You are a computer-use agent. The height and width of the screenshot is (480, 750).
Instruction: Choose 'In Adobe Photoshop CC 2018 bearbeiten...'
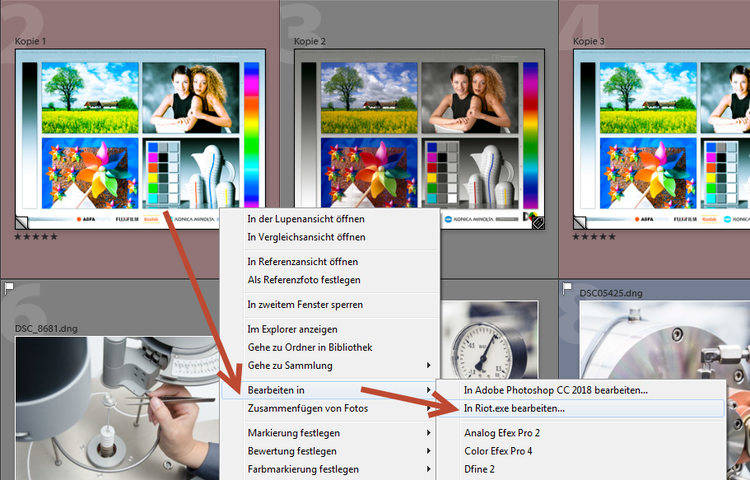[x=555, y=389]
